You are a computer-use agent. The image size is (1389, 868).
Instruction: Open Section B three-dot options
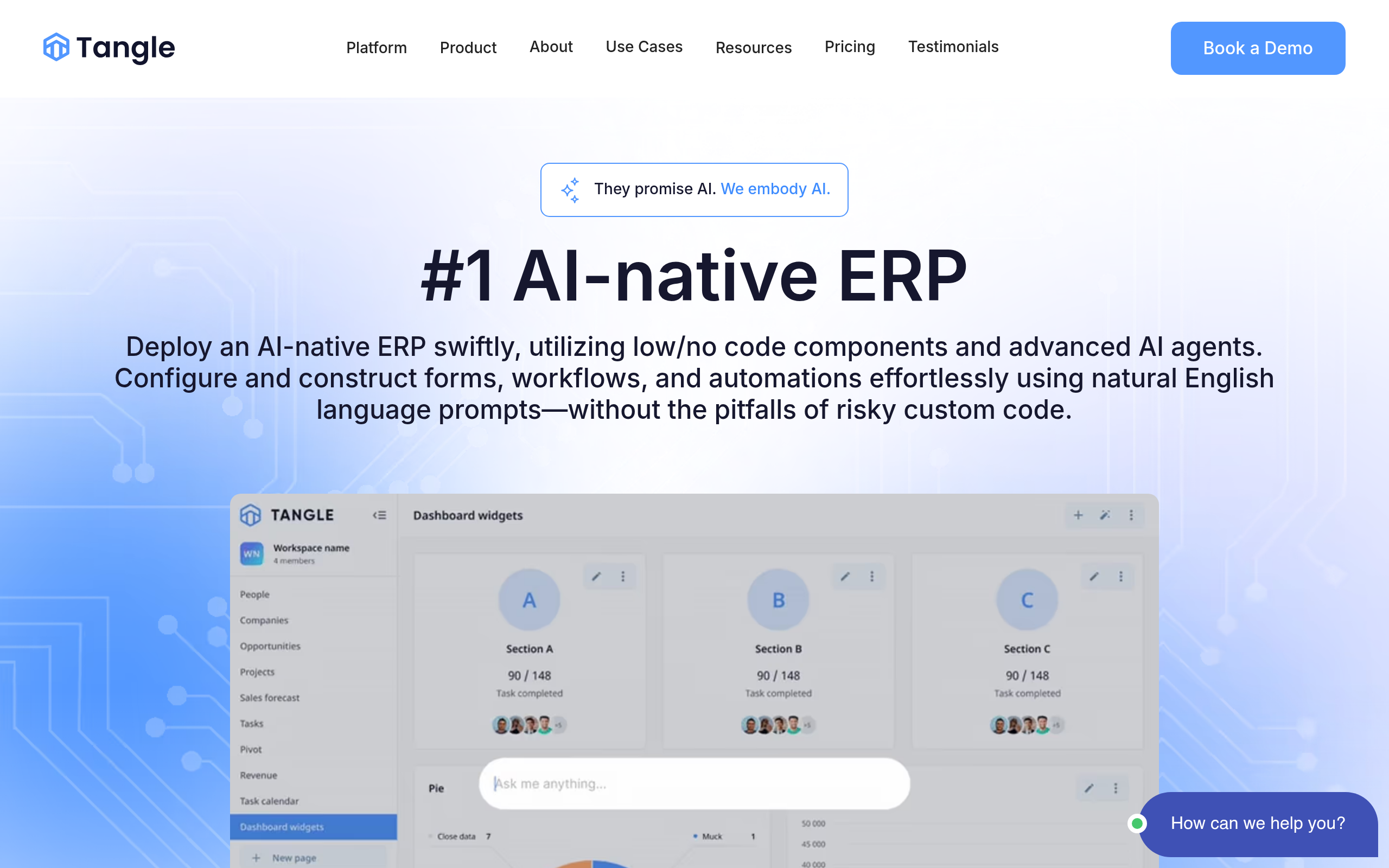coord(872,576)
